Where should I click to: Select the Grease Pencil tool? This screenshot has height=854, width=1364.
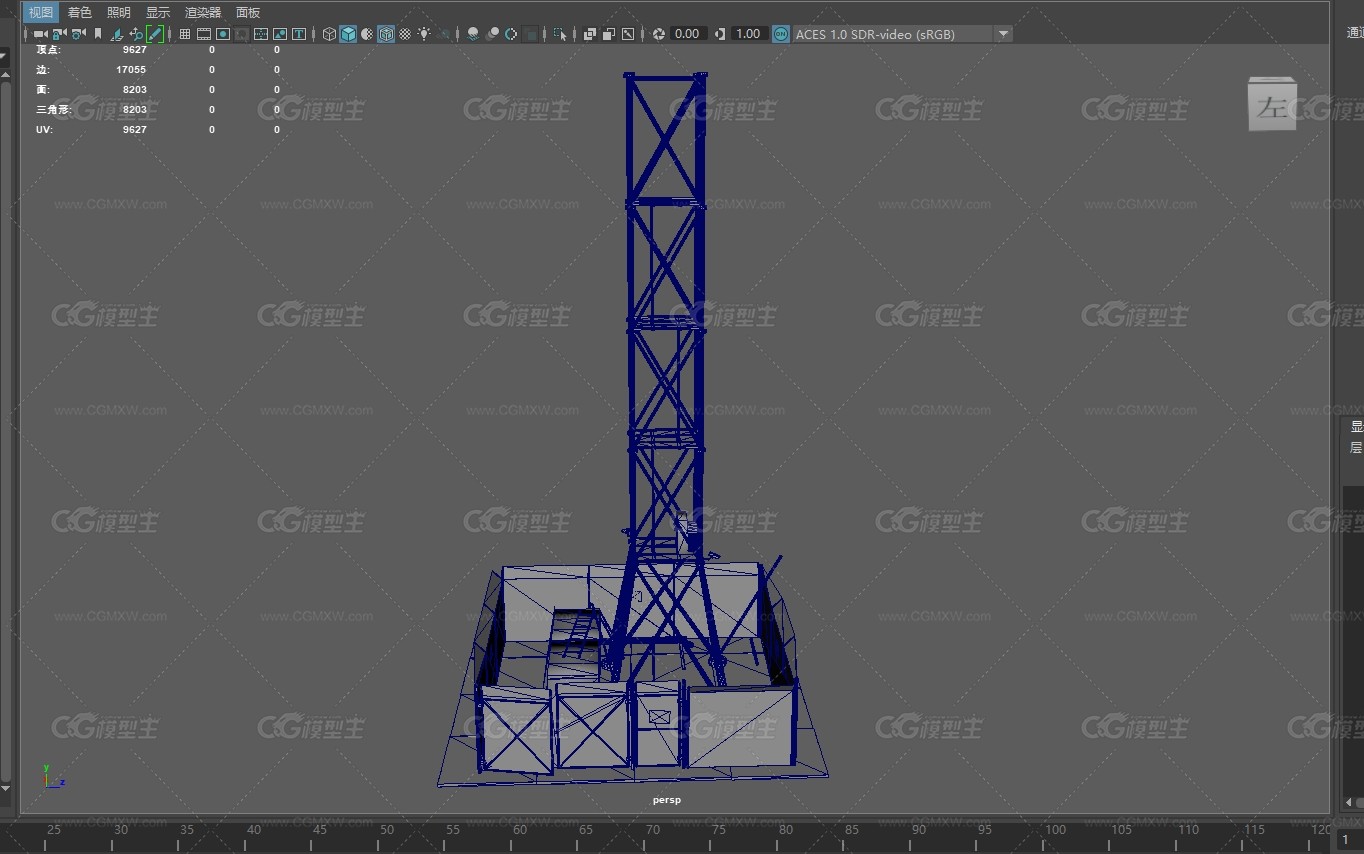tap(155, 34)
